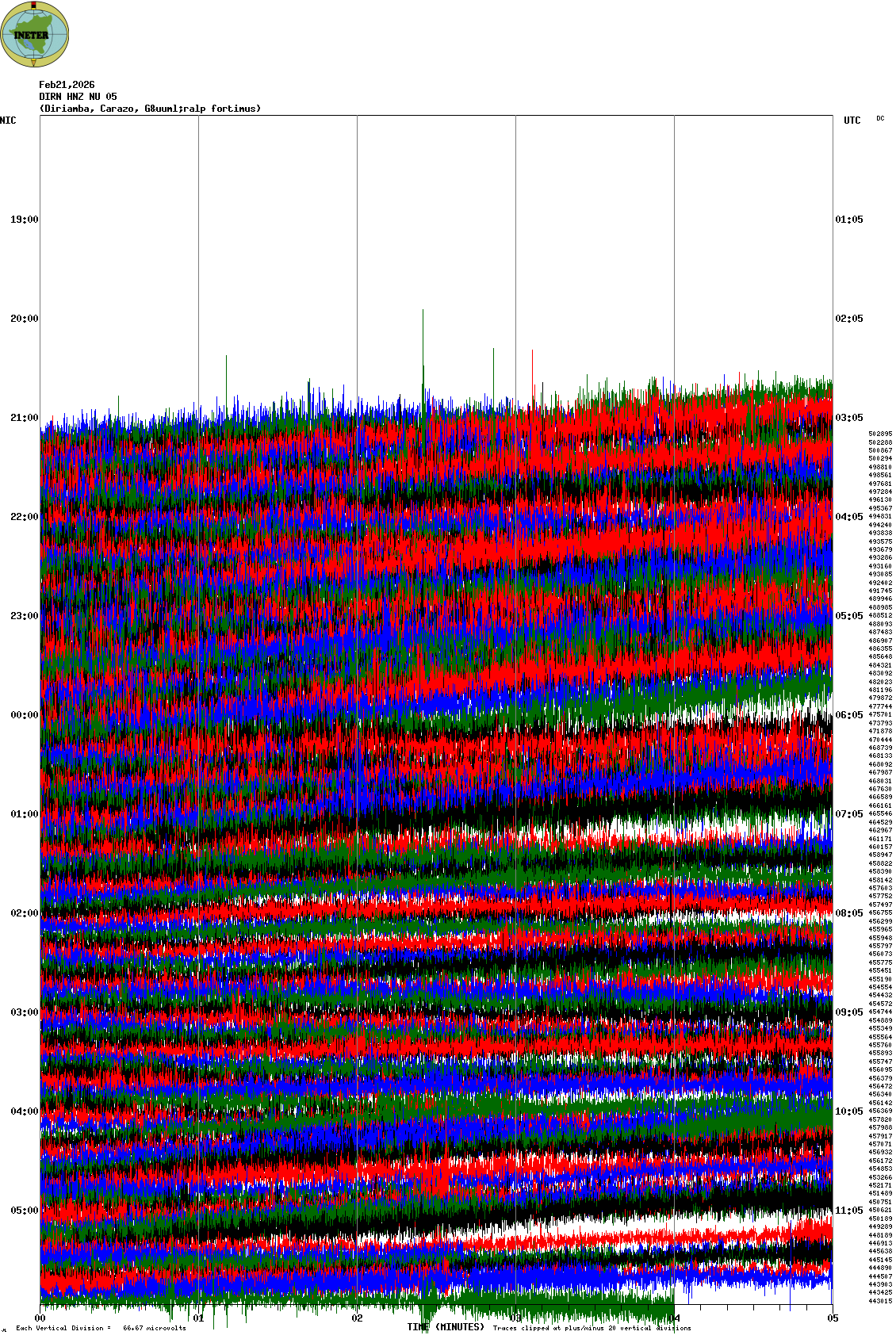Click the DC column header
This screenshot has width=896, height=1339.
click(x=880, y=119)
